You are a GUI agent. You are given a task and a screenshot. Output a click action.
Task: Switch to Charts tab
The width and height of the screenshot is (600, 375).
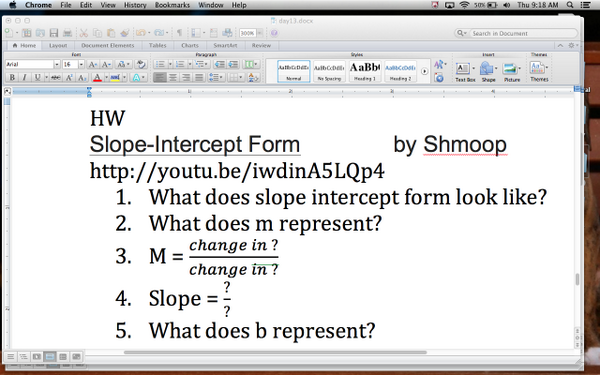point(190,45)
